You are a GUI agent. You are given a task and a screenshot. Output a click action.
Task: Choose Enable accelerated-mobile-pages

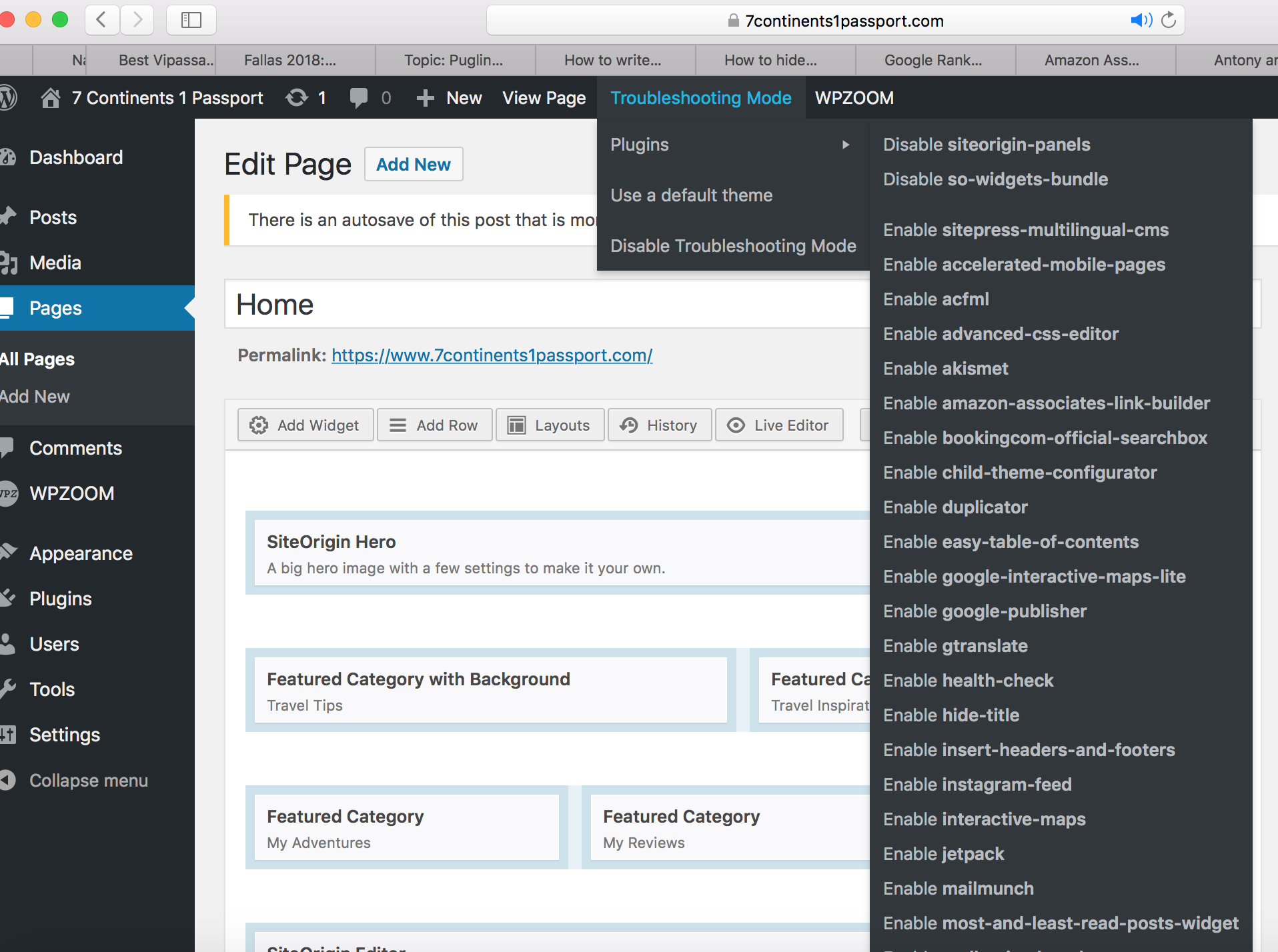click(1024, 265)
